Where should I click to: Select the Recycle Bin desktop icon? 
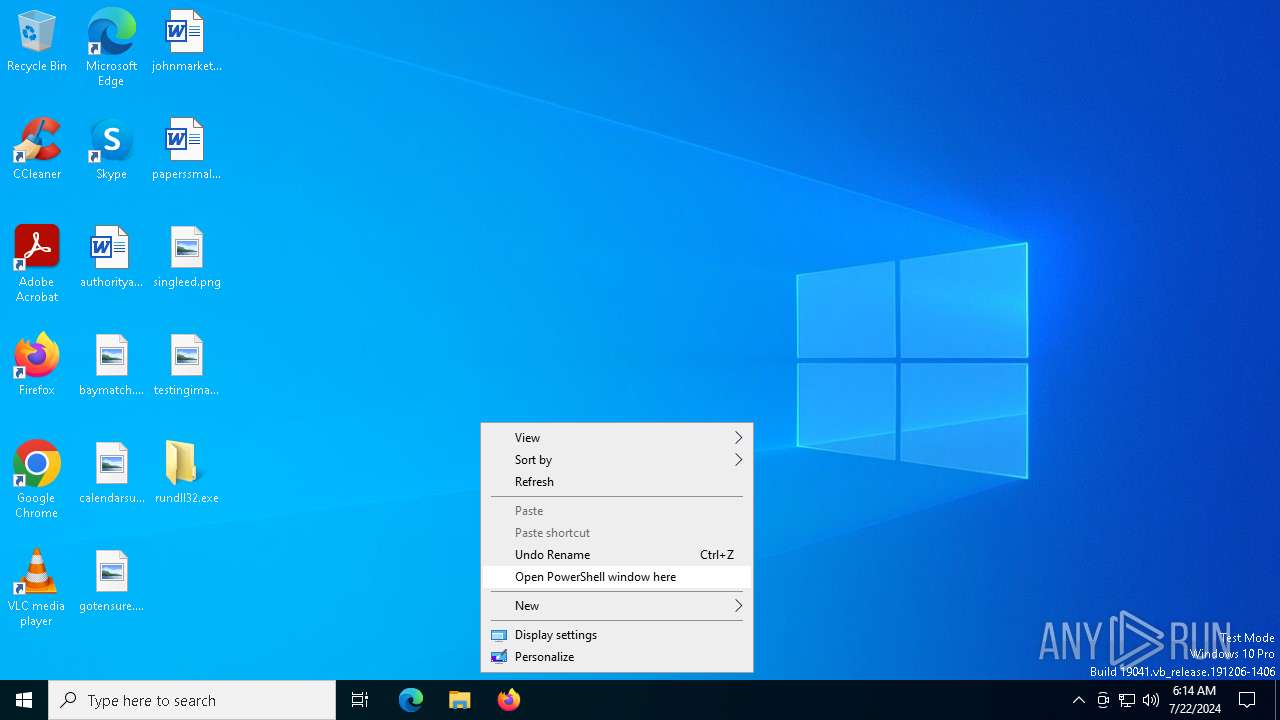(x=37, y=42)
